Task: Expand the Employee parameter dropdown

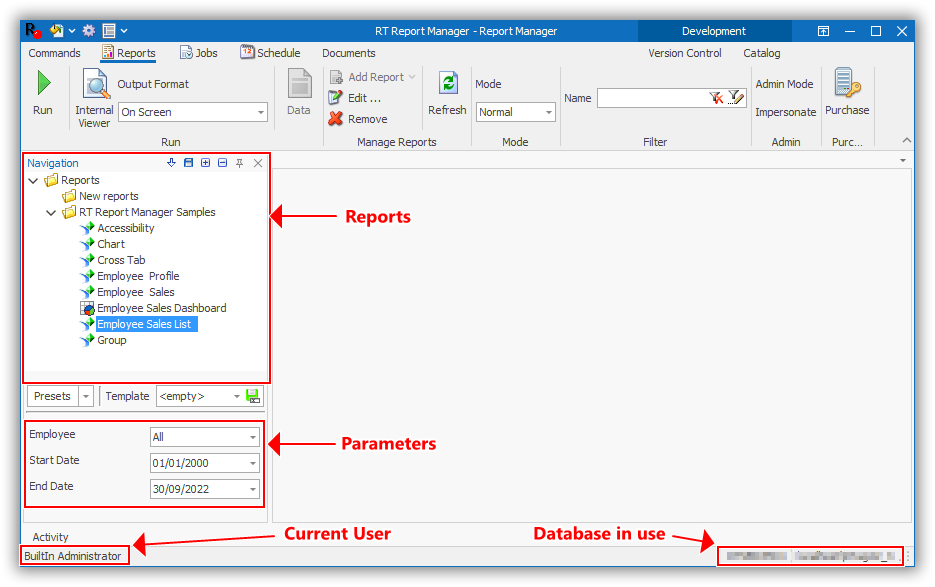Action: pos(253,438)
